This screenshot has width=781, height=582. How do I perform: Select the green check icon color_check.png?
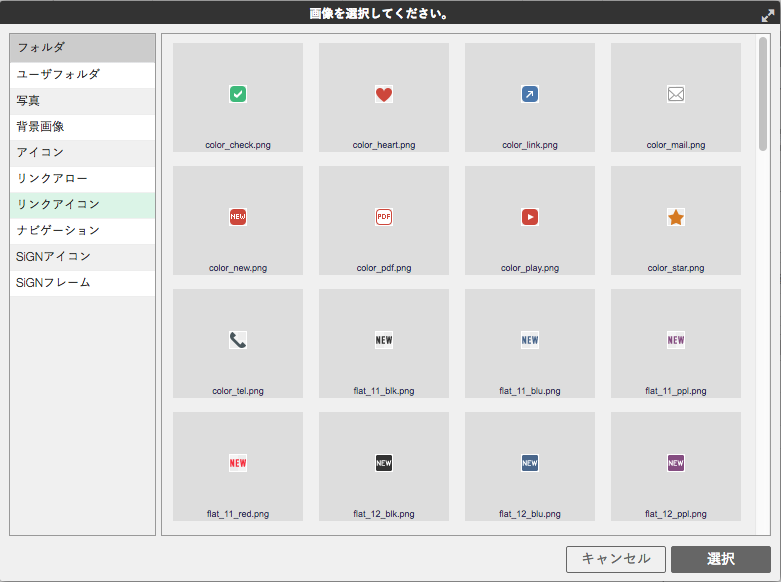[x=238, y=94]
